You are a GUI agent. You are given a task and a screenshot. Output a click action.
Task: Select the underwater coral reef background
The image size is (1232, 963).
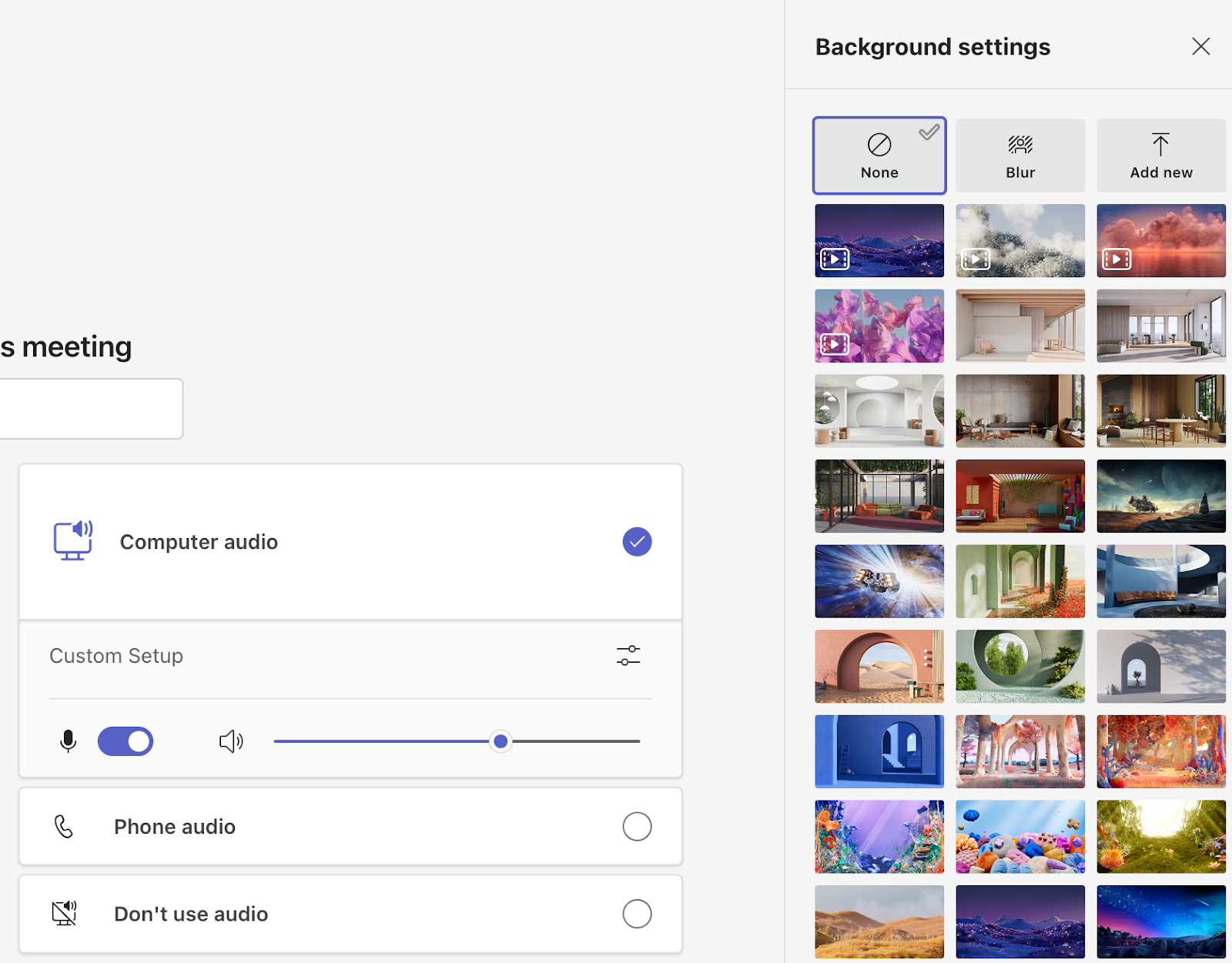[x=879, y=837]
